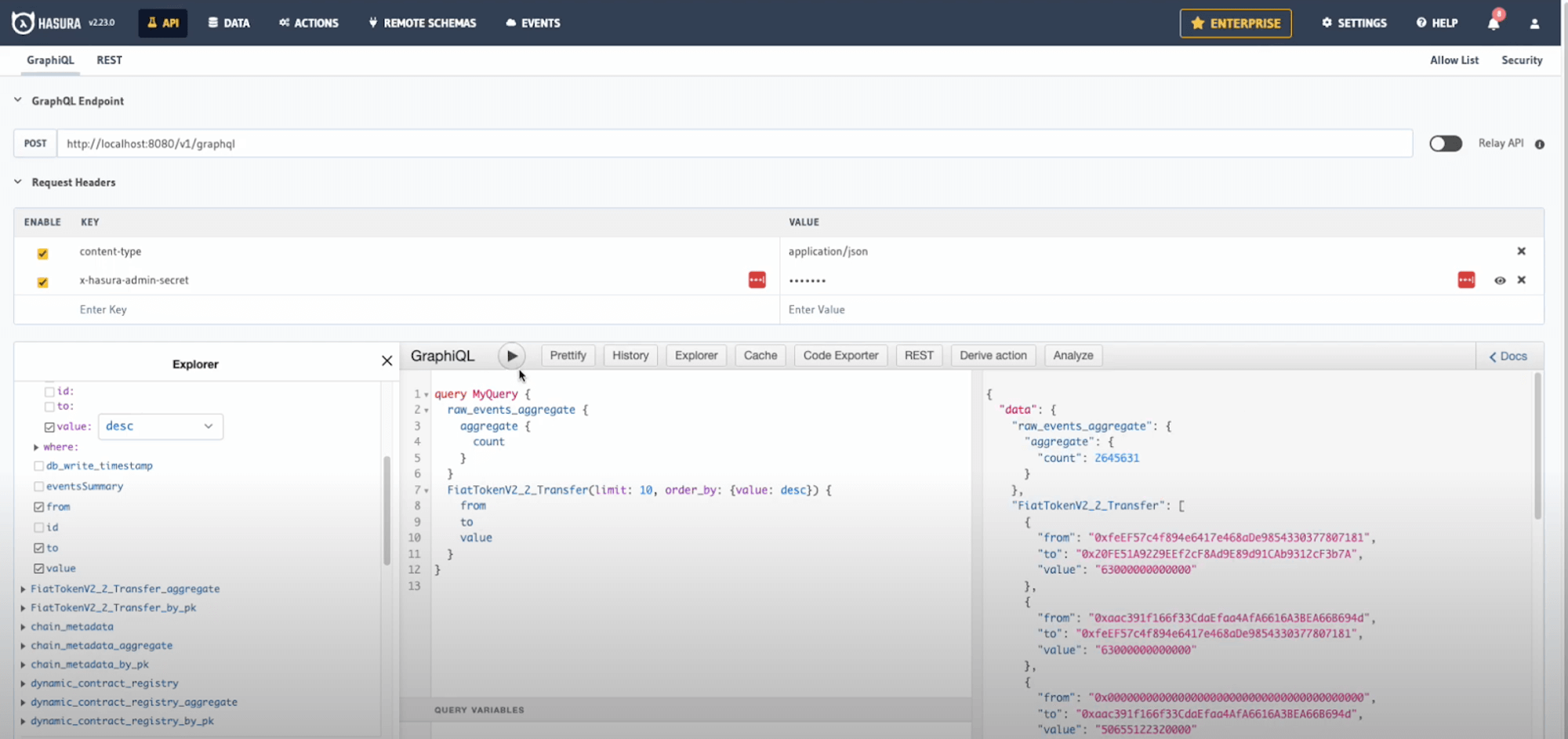Collapse the Request Headers section
The width and height of the screenshot is (1568, 739).
click(16, 182)
